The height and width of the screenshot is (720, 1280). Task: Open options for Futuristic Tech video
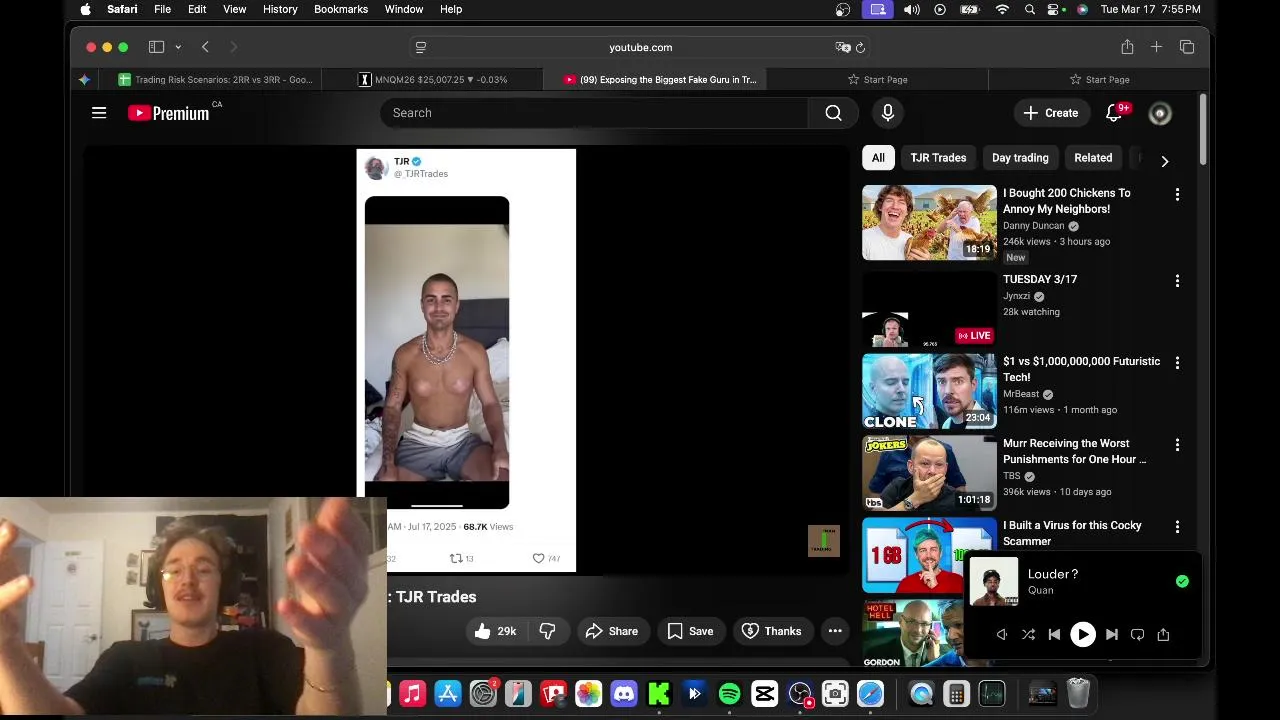(x=1177, y=363)
